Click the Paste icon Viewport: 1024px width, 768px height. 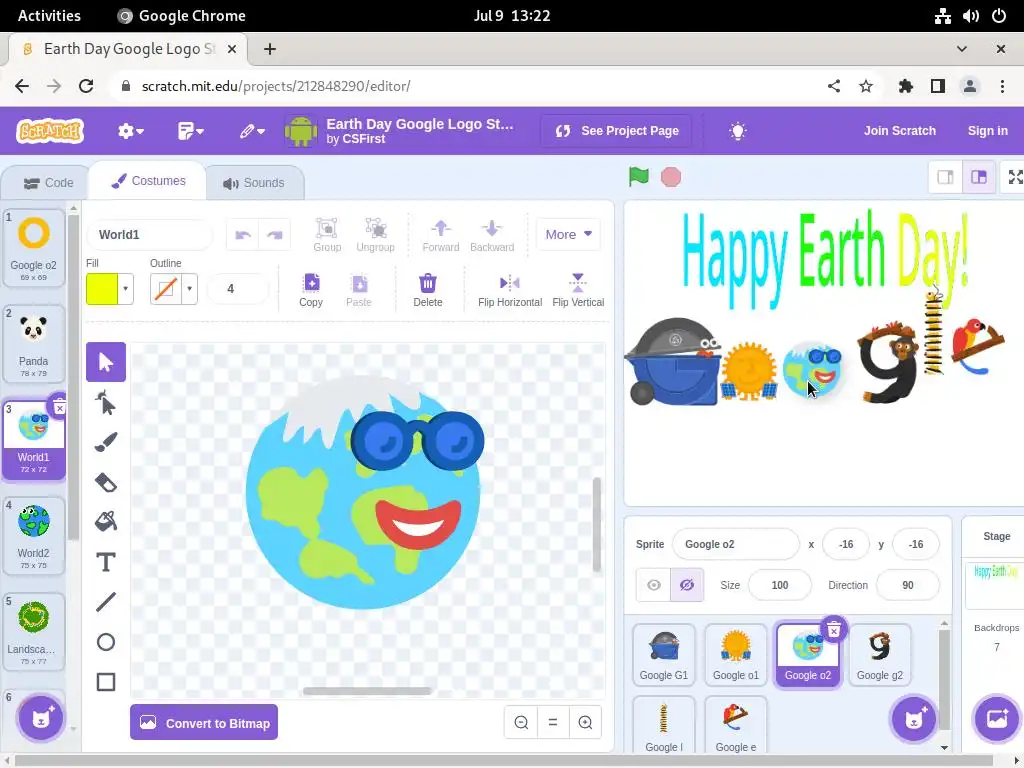pyautogui.click(x=359, y=290)
